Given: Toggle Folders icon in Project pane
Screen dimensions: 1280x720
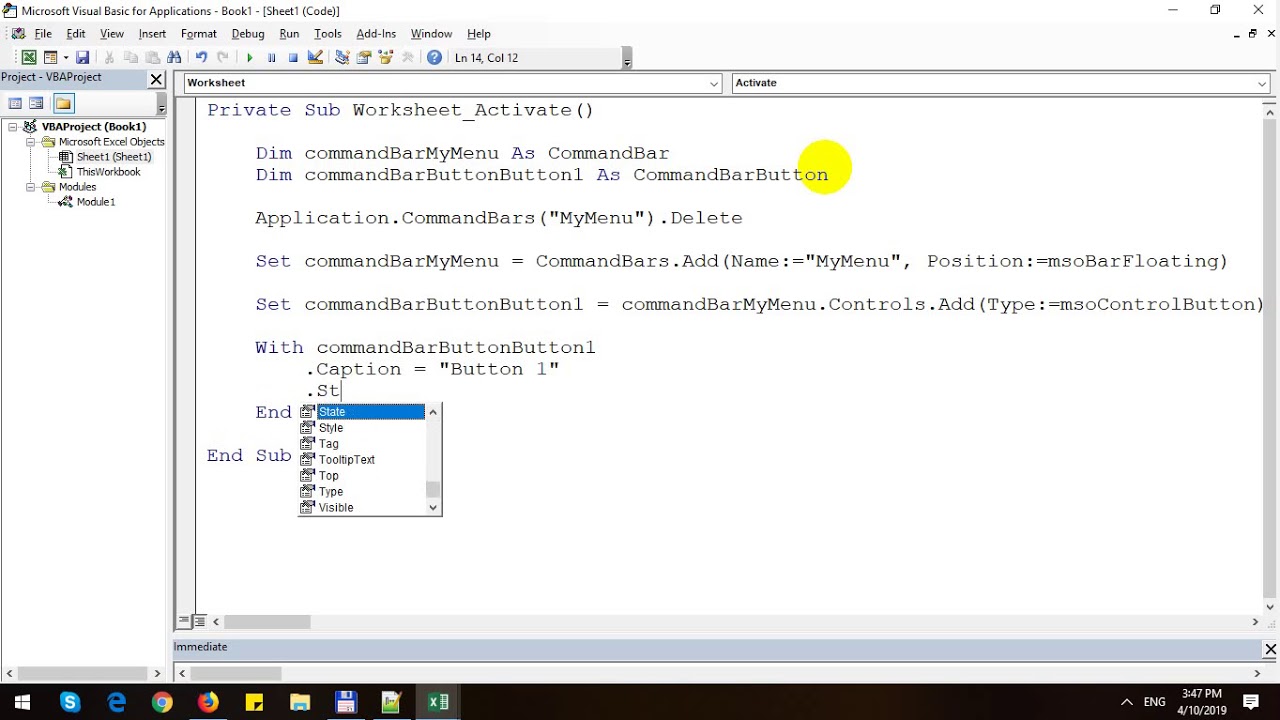Looking at the screenshot, I should pos(63,103).
